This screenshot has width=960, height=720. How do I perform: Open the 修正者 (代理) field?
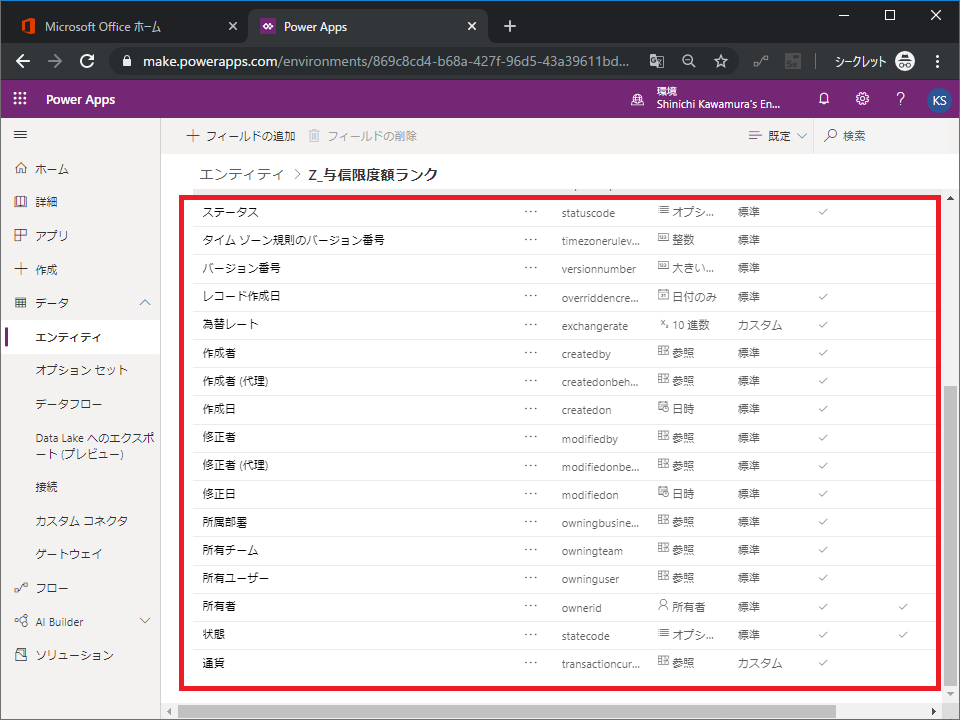[235, 465]
